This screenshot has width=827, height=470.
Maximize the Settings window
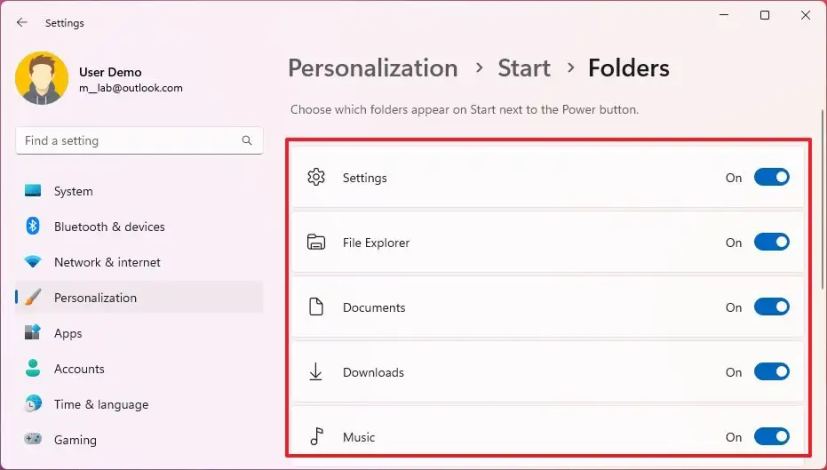[764, 16]
